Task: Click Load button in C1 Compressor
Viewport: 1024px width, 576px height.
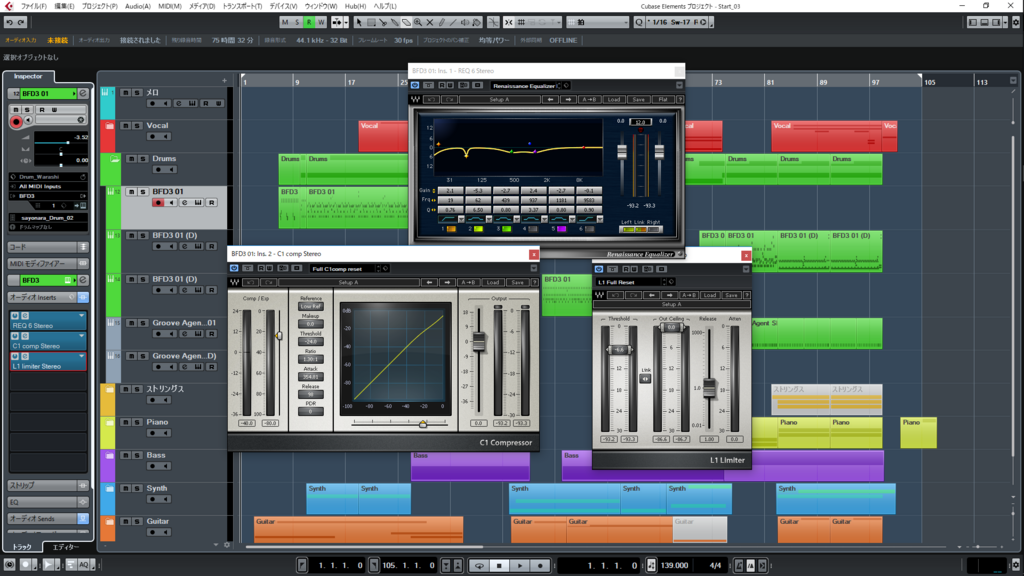Action: pyautogui.click(x=493, y=282)
